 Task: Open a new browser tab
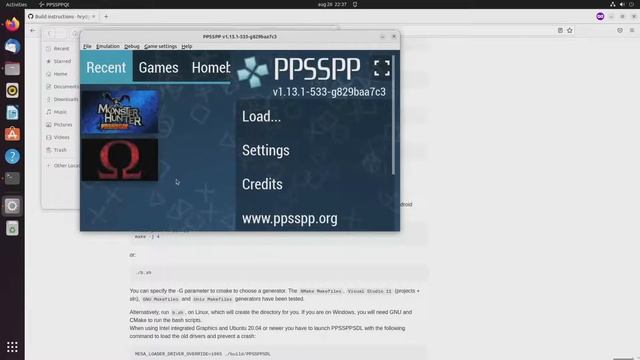point(106,17)
